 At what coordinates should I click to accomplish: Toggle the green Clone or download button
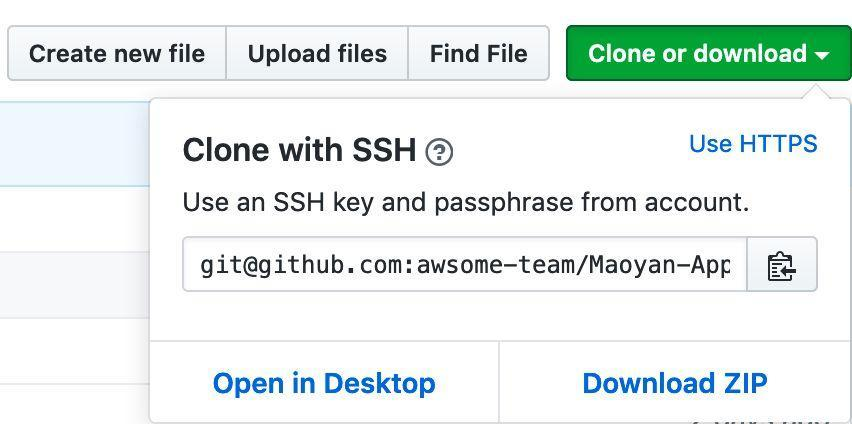(709, 53)
